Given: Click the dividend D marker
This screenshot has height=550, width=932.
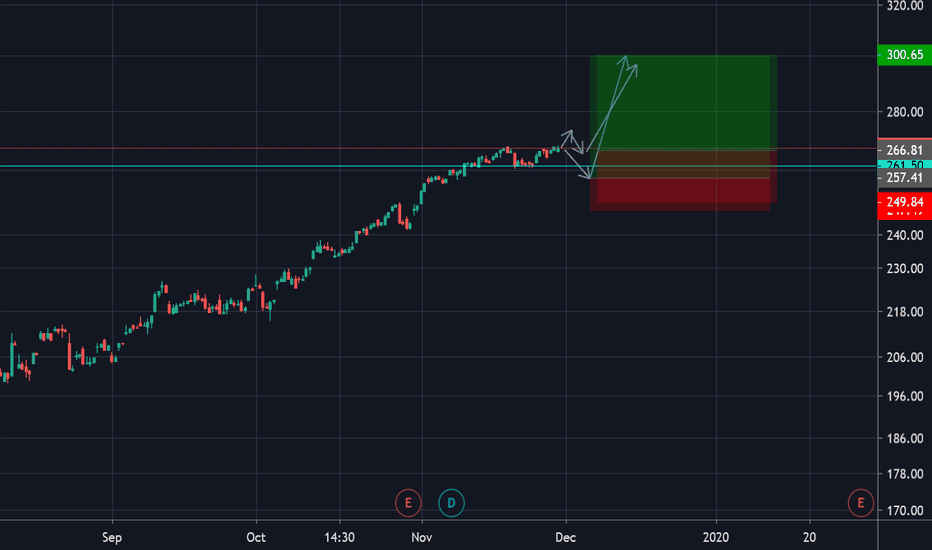Looking at the screenshot, I should (451, 503).
